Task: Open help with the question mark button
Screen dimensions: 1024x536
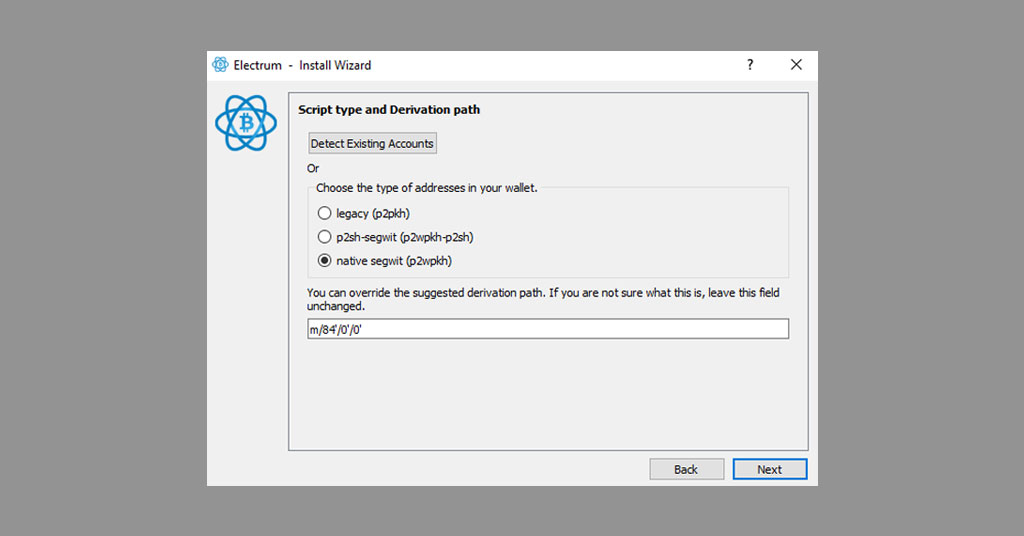Action: tap(750, 65)
